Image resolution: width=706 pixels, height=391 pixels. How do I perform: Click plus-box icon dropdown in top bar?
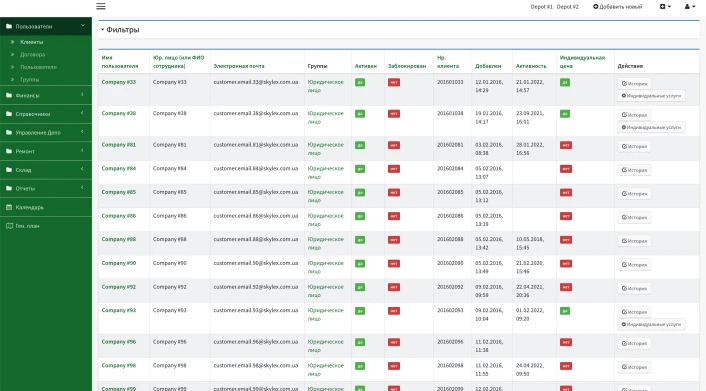pyautogui.click(x=665, y=6)
